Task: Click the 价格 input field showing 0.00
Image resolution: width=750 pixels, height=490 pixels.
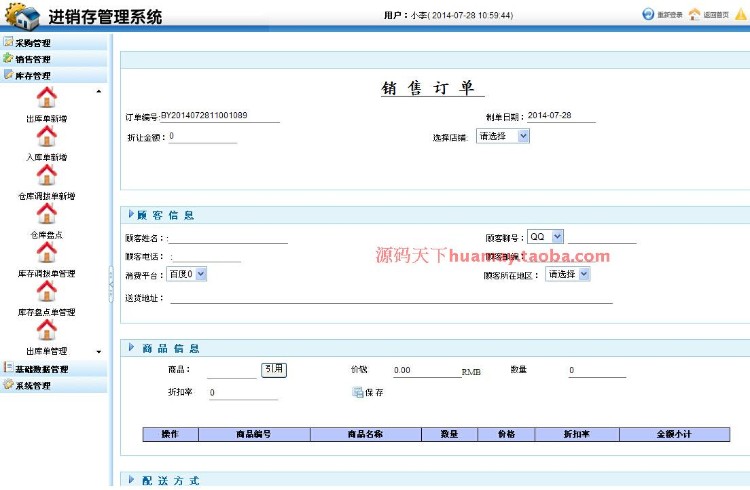Action: (427, 371)
